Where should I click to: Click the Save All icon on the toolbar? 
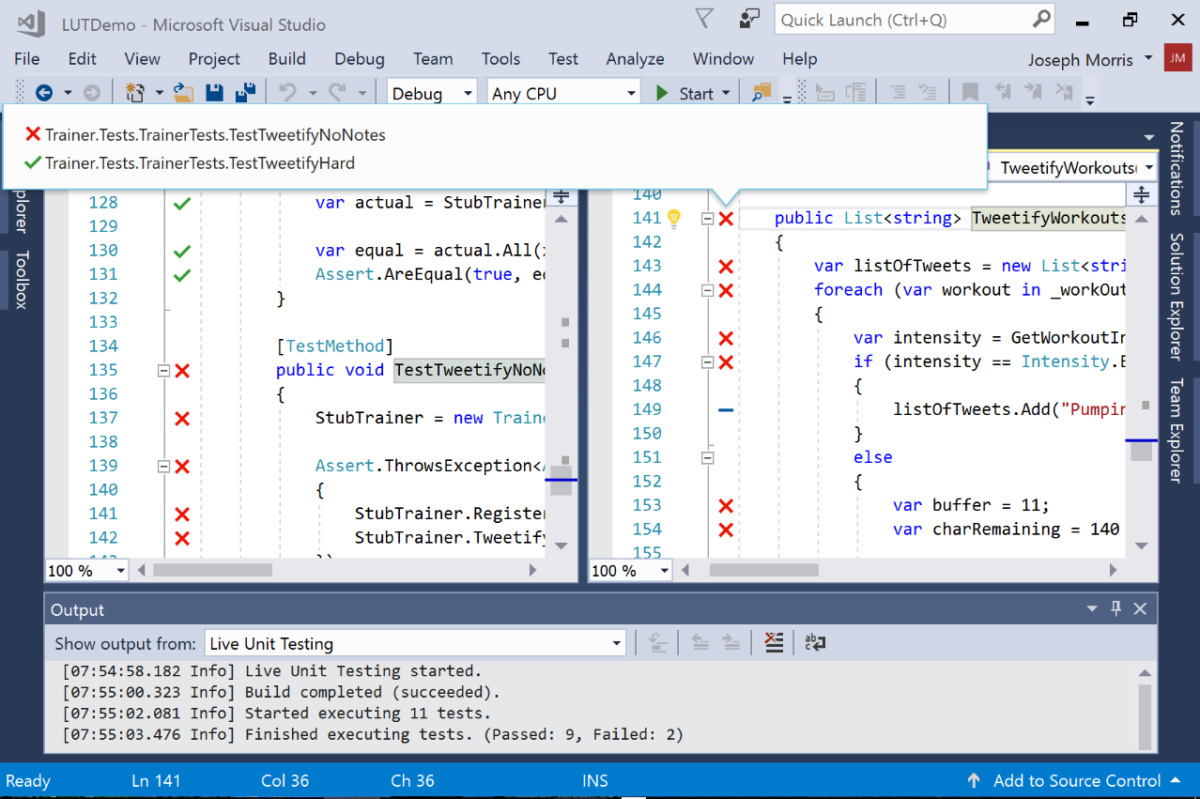click(245, 92)
